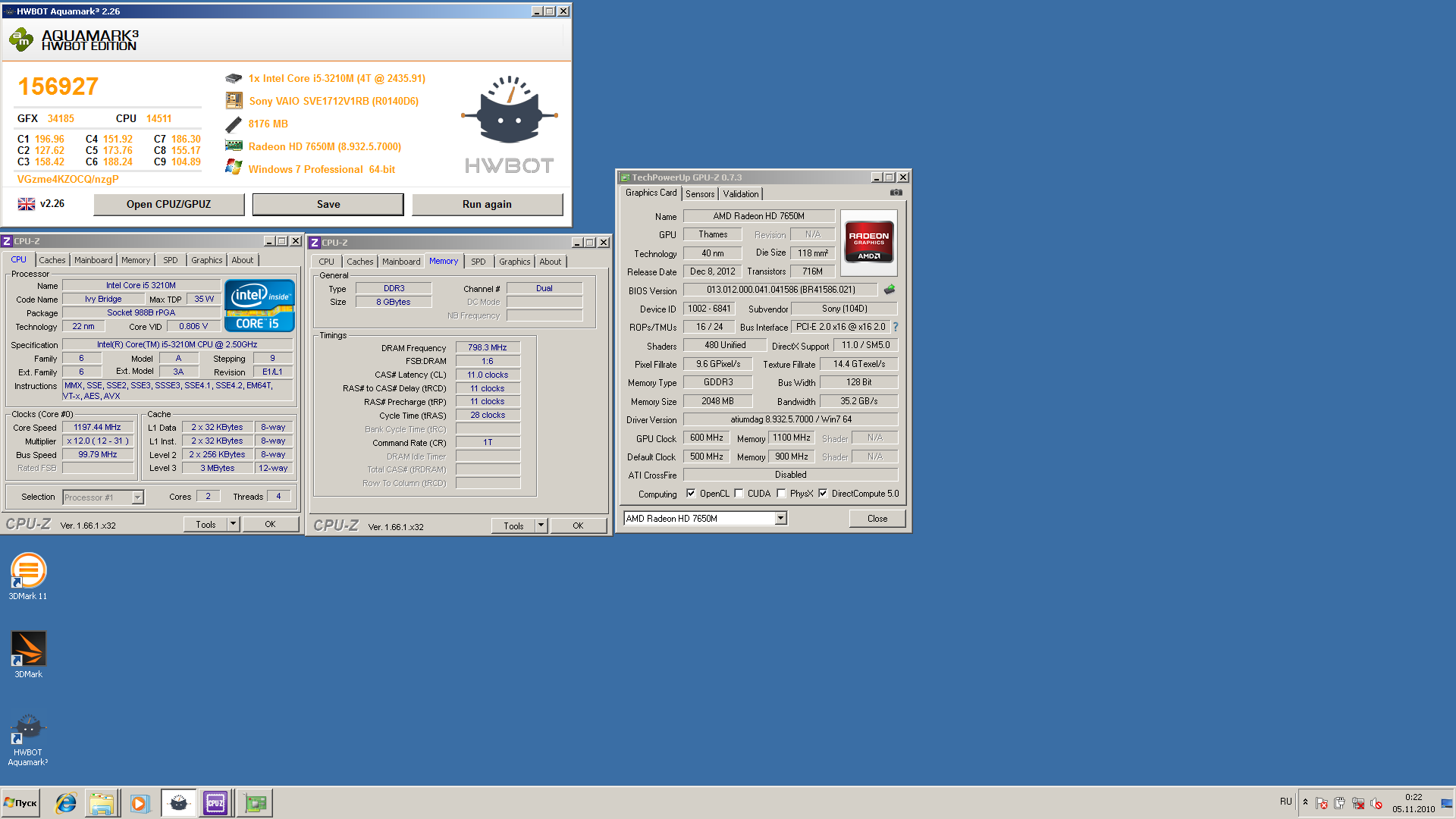Click the DRAM Frequency value field
The width and height of the screenshot is (1456, 819).
tap(488, 347)
